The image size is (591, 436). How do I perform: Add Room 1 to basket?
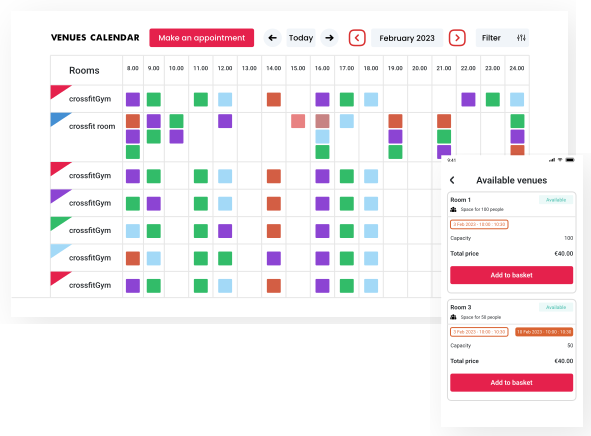click(x=511, y=275)
